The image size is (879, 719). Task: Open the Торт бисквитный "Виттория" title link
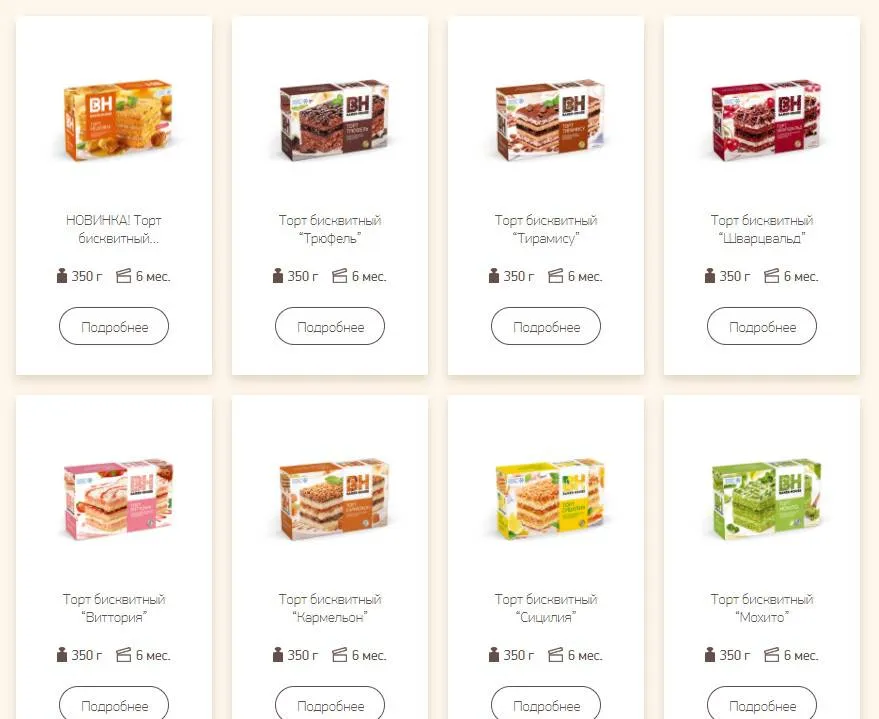pyautogui.click(x=114, y=608)
